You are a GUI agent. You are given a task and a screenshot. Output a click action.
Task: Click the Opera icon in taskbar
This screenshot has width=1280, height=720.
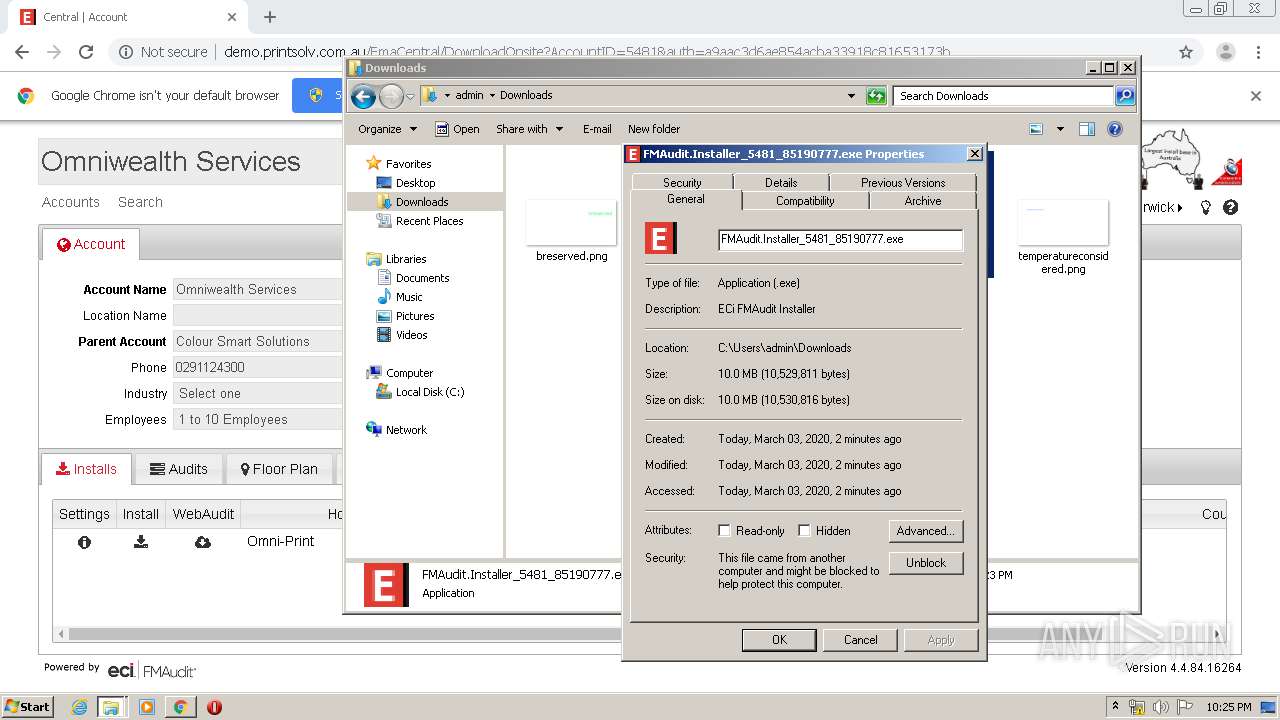[214, 707]
